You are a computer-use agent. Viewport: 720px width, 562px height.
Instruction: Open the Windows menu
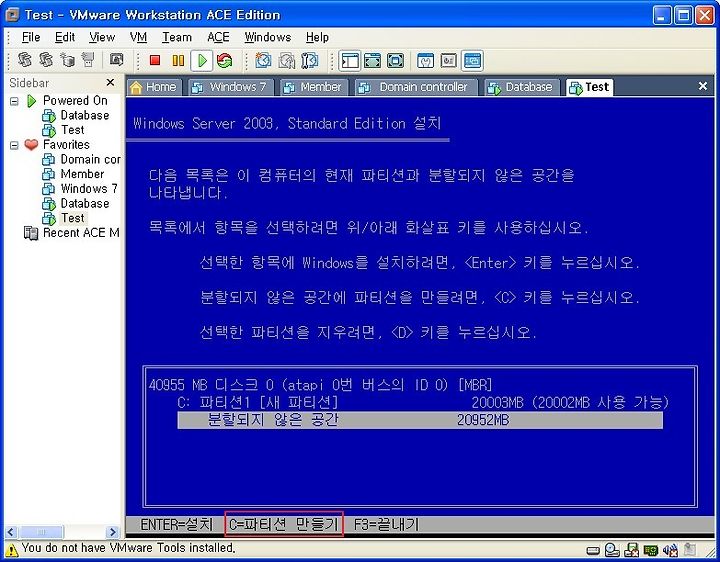[x=268, y=37]
